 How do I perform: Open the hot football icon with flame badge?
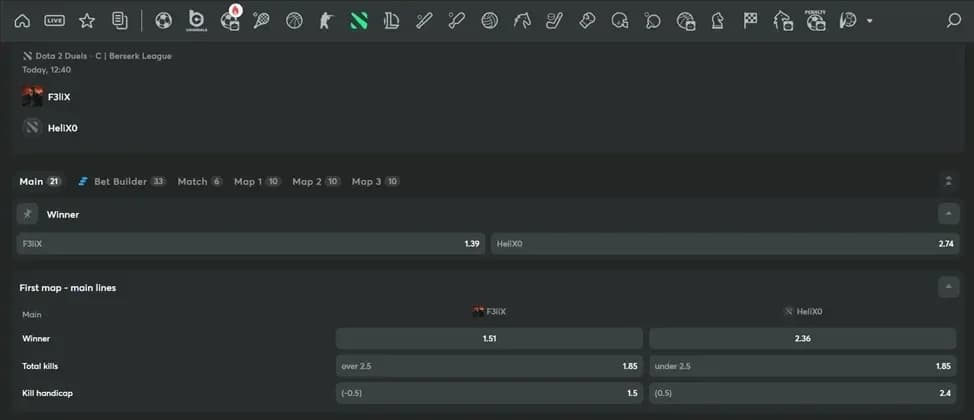click(230, 19)
